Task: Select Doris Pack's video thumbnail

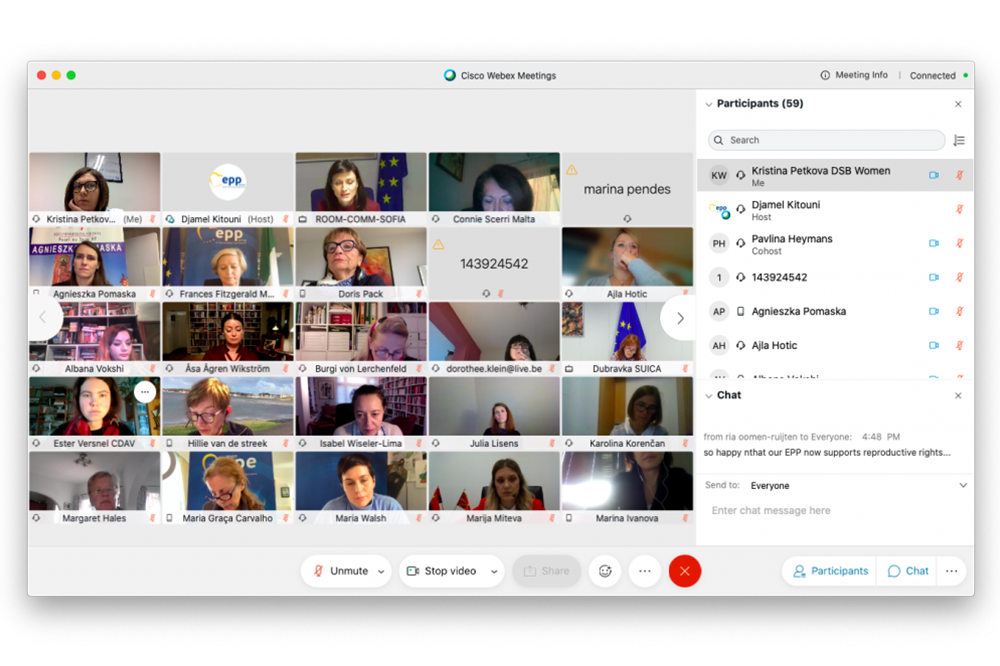Action: pyautogui.click(x=361, y=263)
